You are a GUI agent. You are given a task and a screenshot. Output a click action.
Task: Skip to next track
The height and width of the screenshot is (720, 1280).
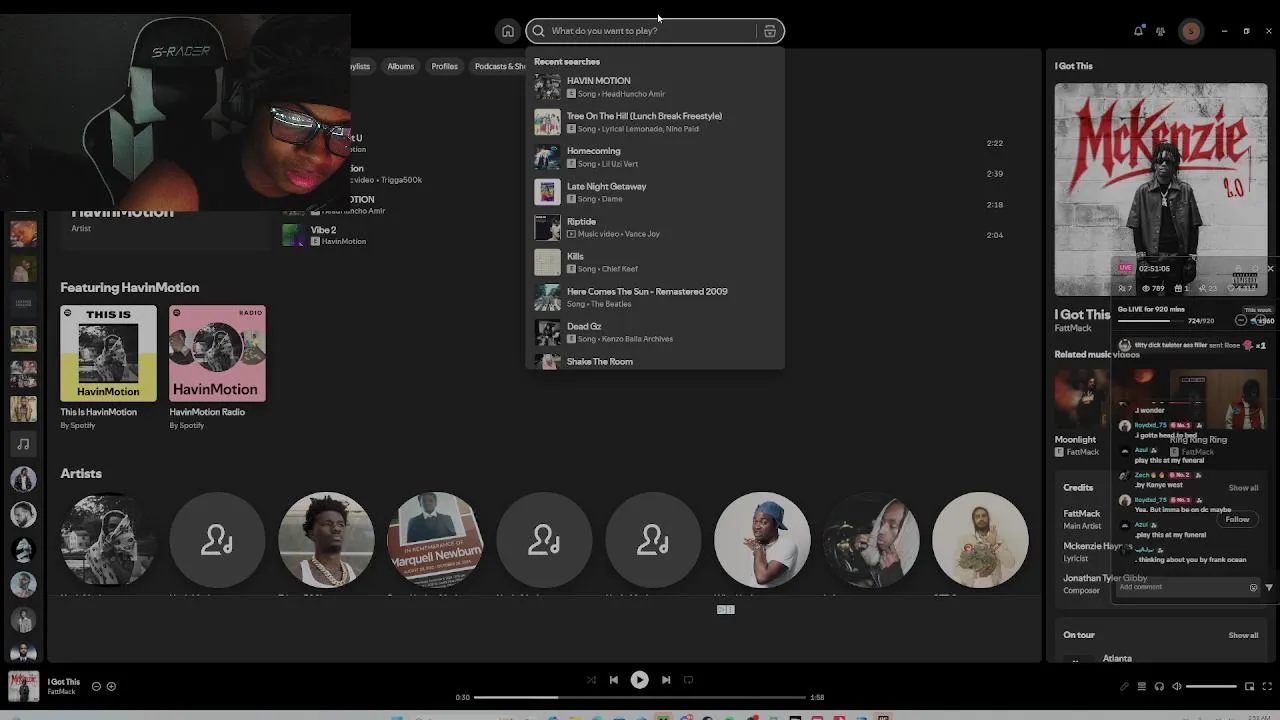point(666,680)
